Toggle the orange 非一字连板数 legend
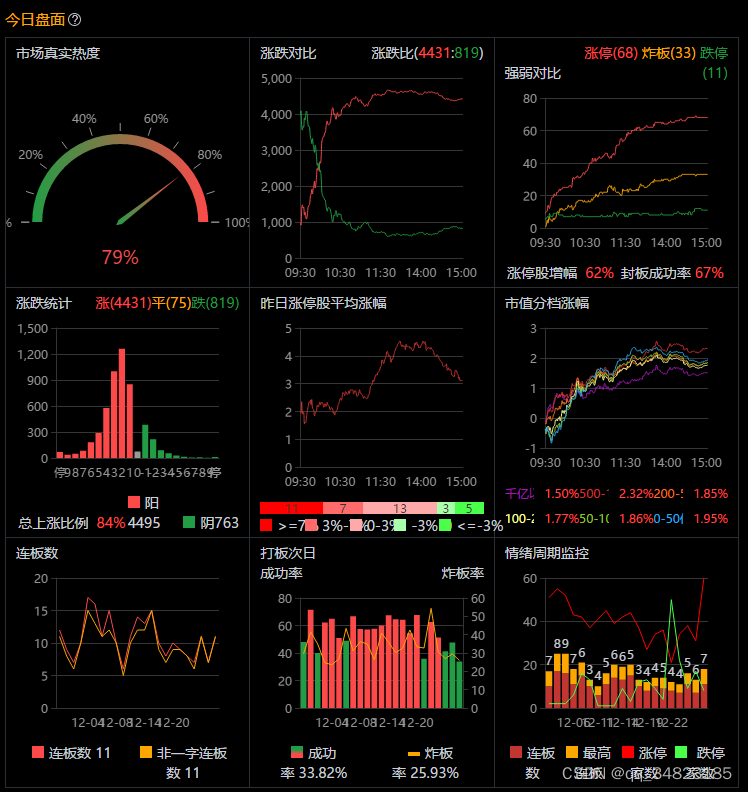748x792 pixels. 184,763
